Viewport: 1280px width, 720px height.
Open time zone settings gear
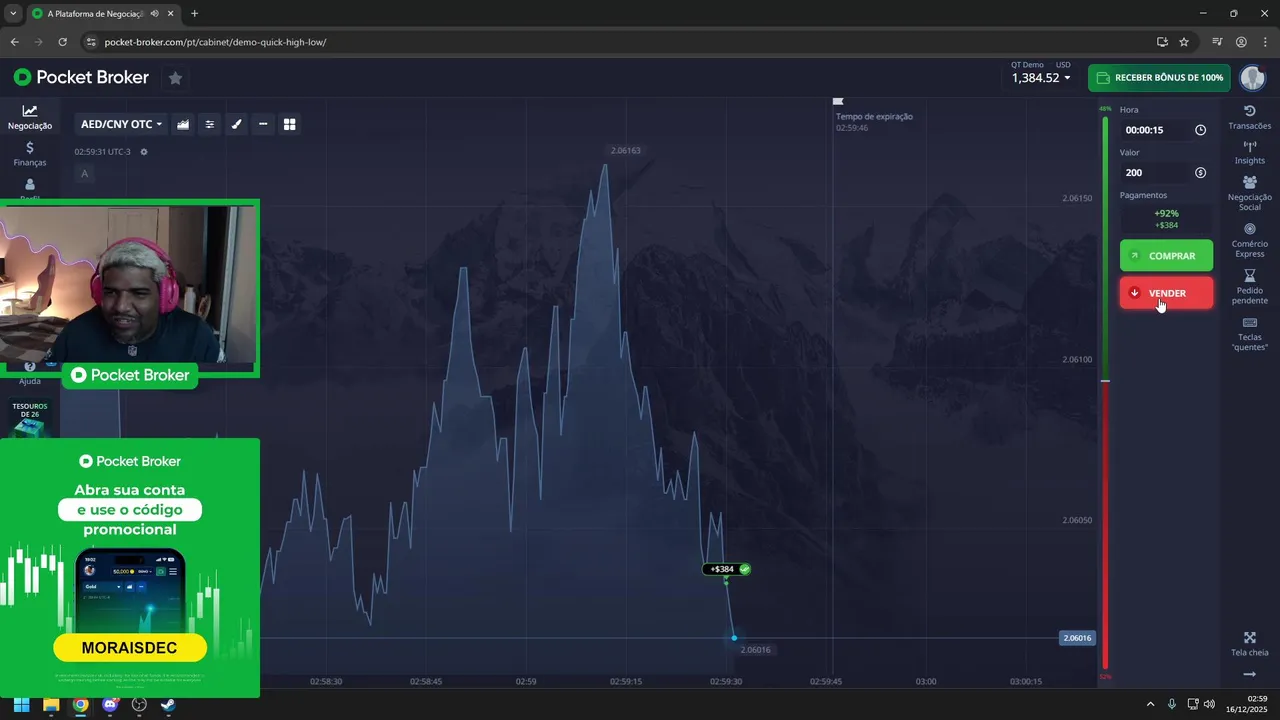144,152
